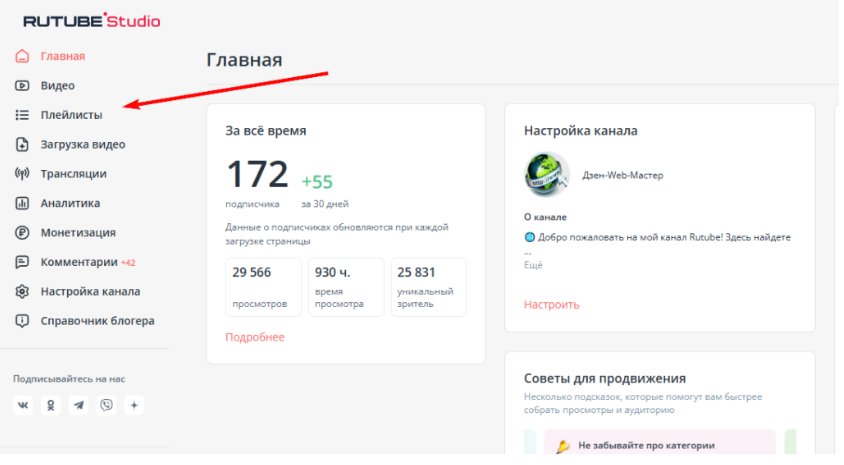Open the Плейлисты section
This screenshot has height=465, width=844.
pyautogui.click(x=72, y=115)
